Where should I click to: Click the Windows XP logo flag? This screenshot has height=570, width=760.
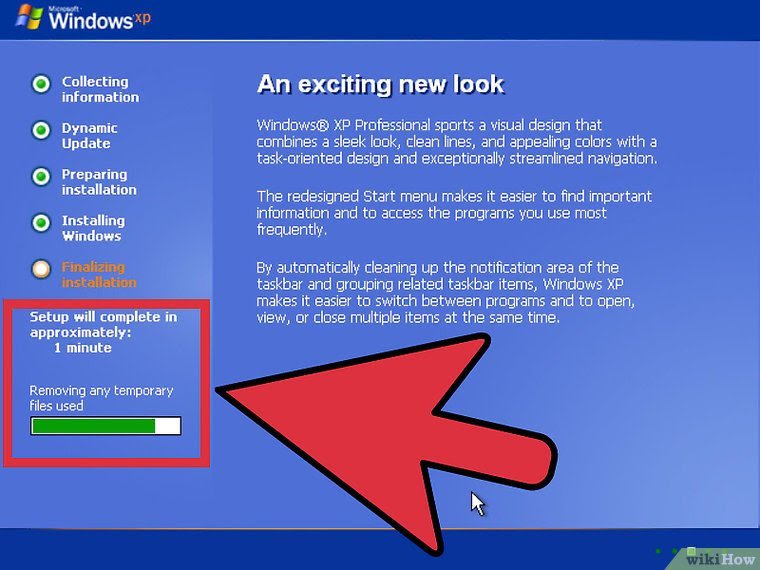[29, 17]
